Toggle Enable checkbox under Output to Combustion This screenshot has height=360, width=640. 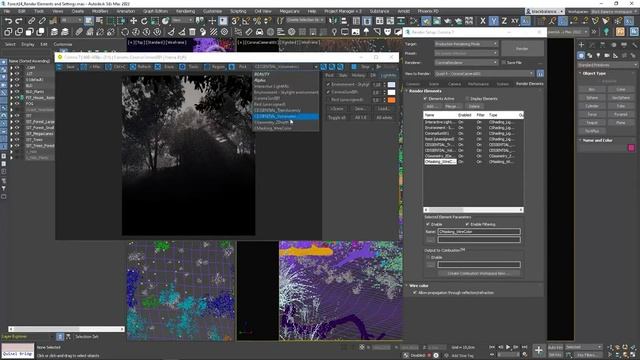click(x=428, y=258)
